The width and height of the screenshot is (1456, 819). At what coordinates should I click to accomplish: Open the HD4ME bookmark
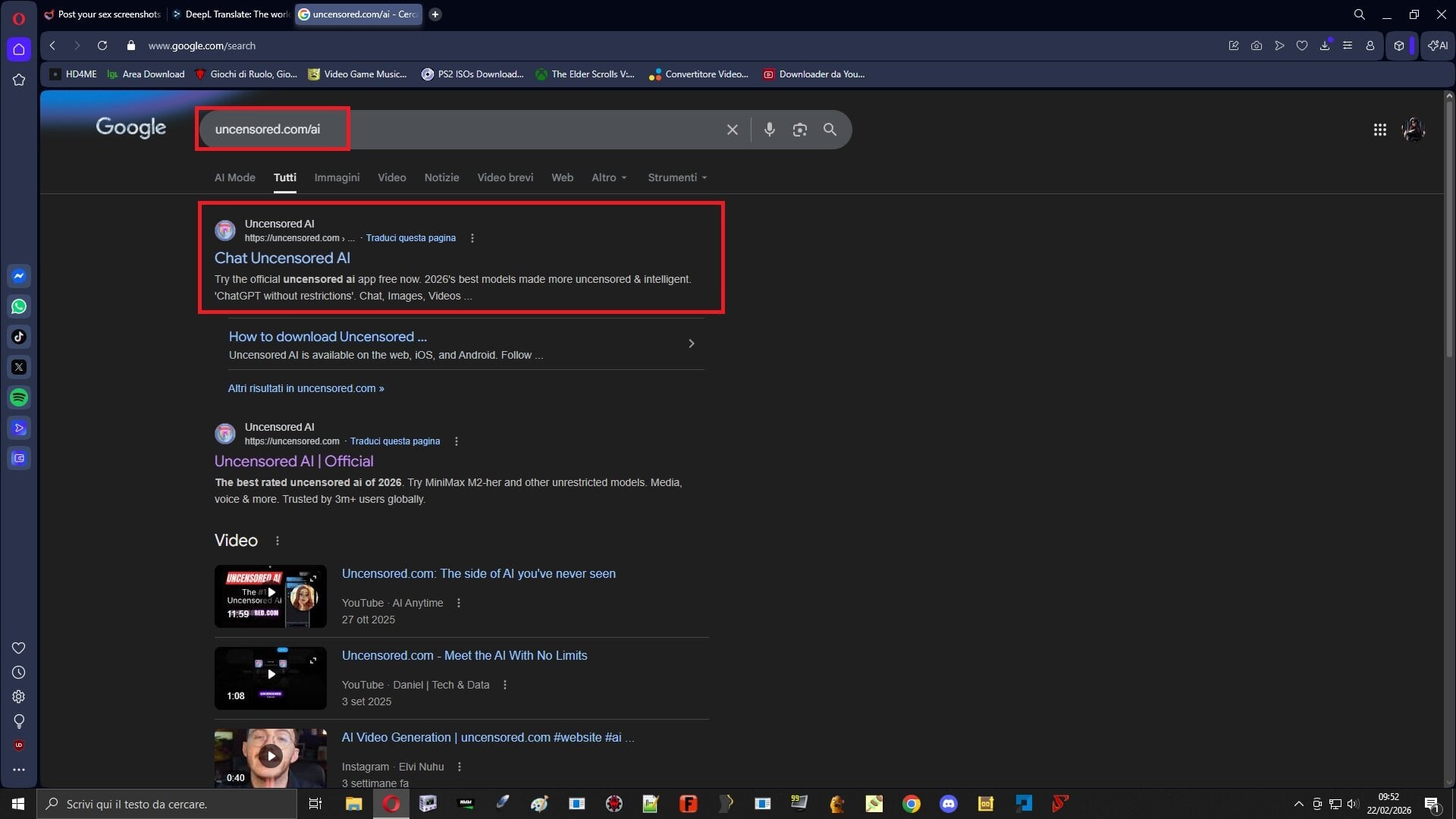(x=73, y=74)
